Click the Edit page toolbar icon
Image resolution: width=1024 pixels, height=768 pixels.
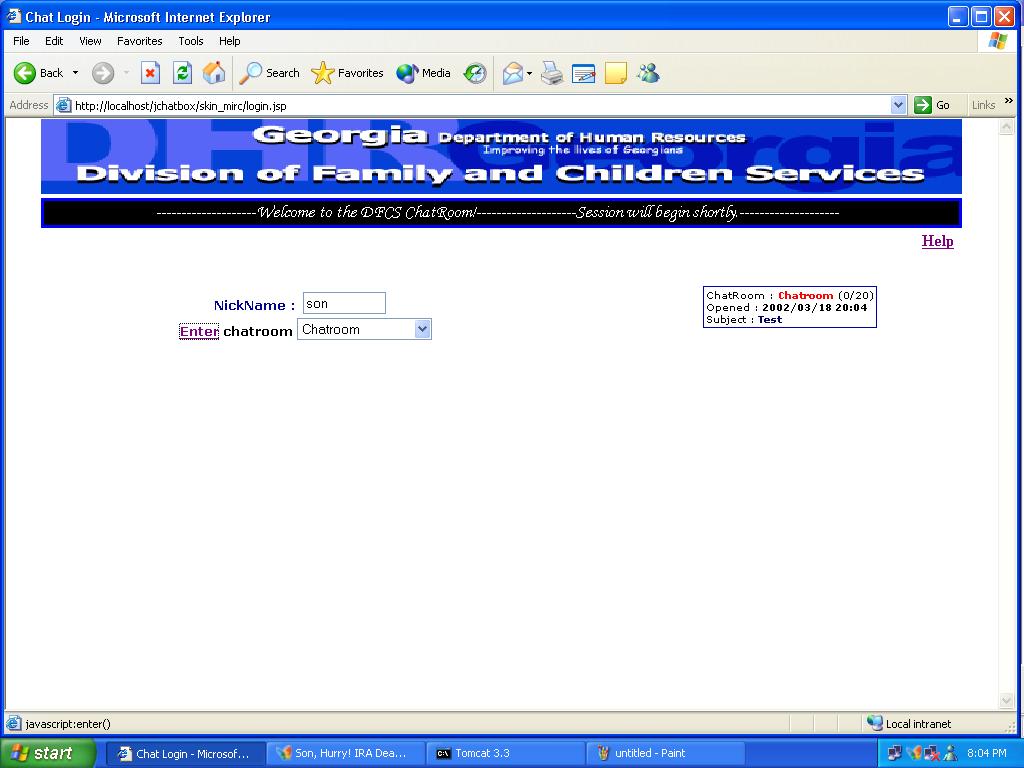tap(583, 73)
